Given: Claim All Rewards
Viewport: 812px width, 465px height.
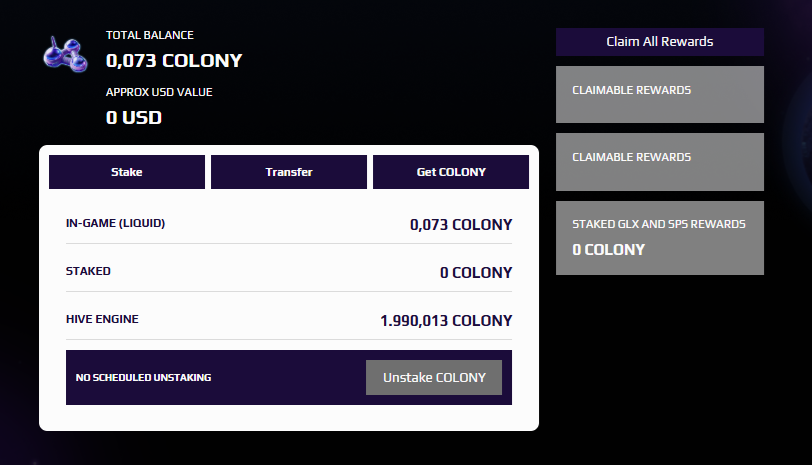Looking at the screenshot, I should tap(660, 42).
